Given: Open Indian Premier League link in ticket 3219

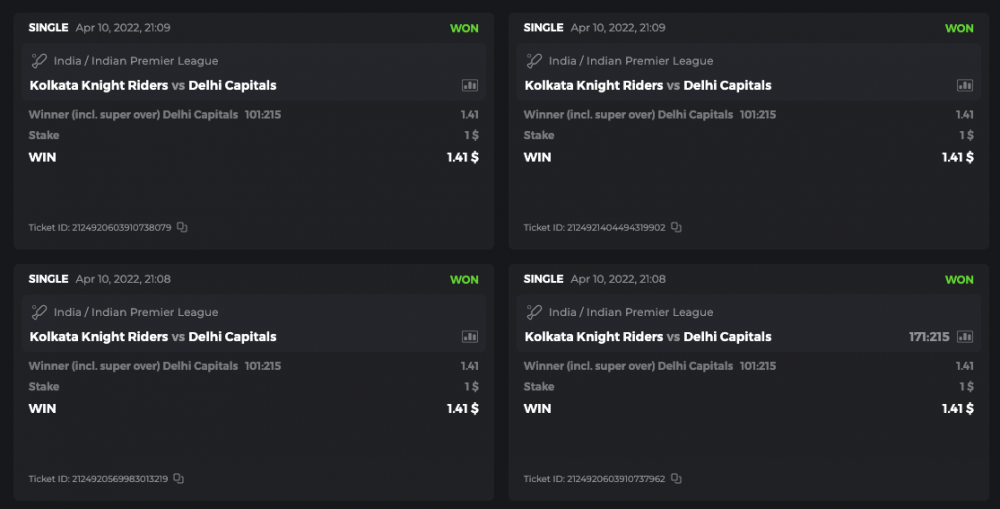Looking at the screenshot, I should [x=135, y=312].
